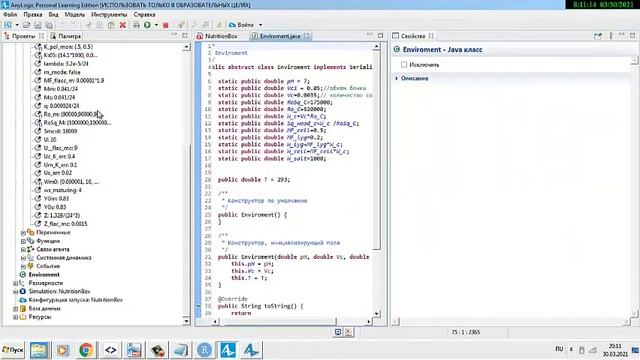Click the Open model toolbar icon

[x=27, y=25]
